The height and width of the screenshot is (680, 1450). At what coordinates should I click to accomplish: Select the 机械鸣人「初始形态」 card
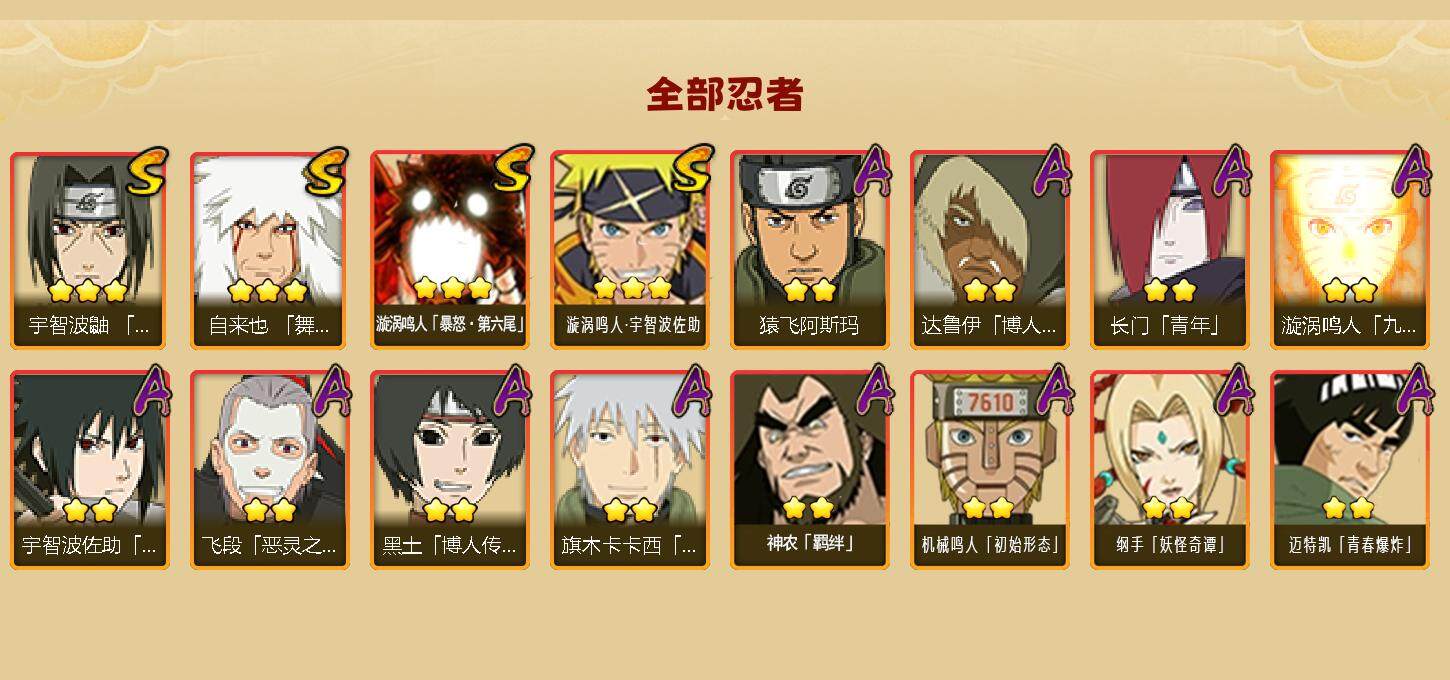990,470
